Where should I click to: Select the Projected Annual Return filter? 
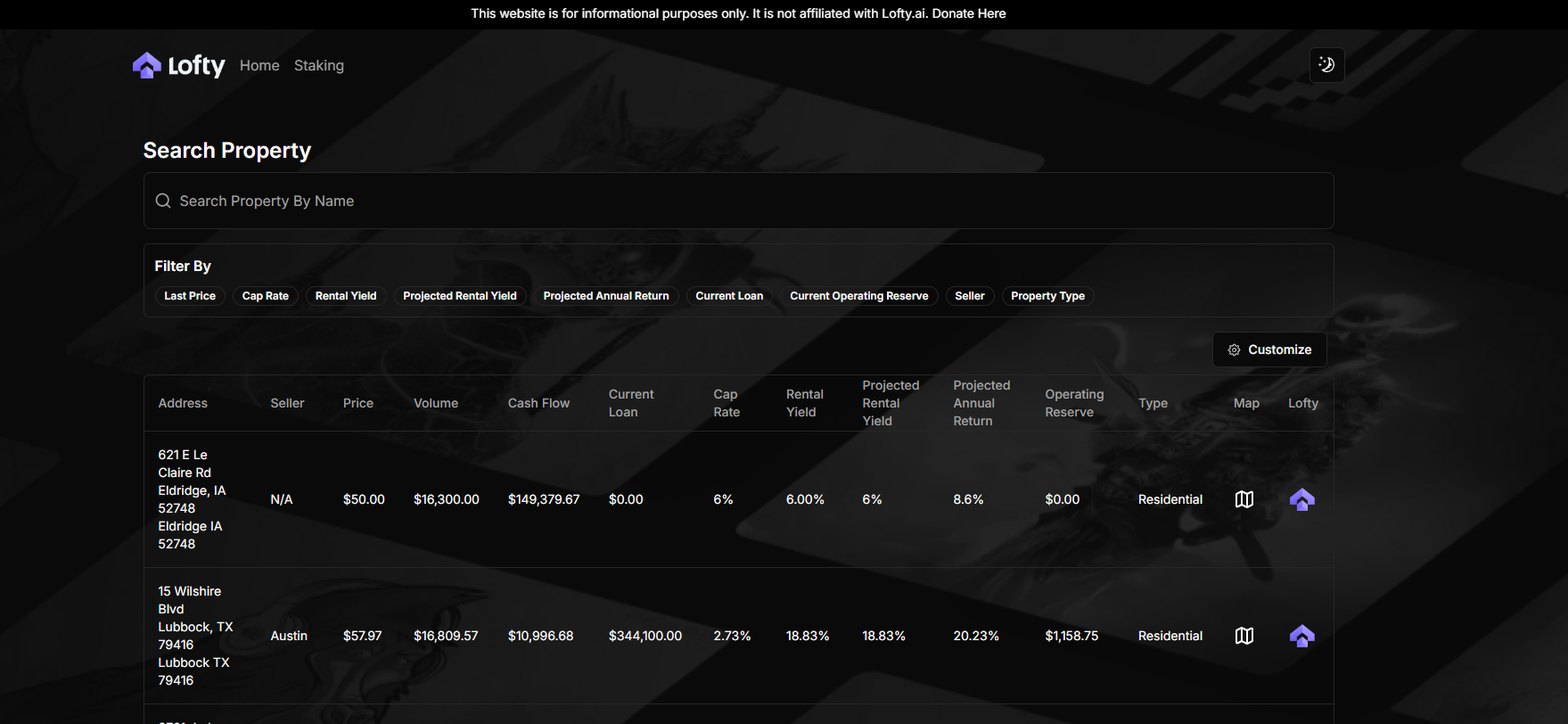tap(606, 296)
